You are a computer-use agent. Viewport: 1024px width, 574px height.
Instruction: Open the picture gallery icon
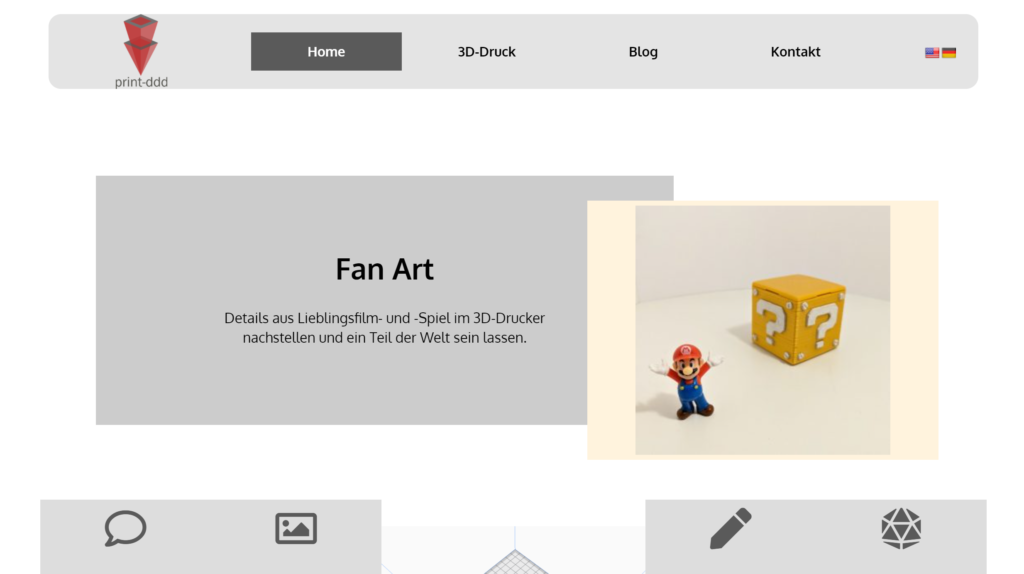(x=296, y=528)
